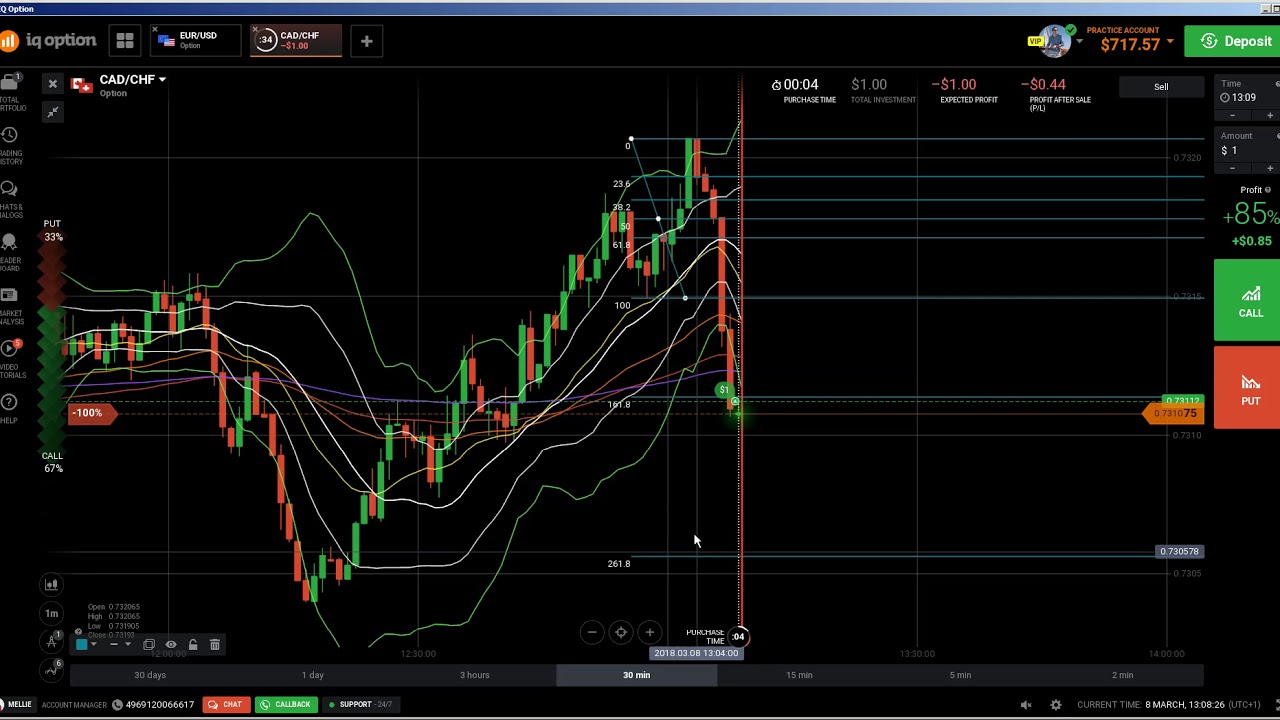Mute sound with the speaker icon
1280x720 pixels.
pos(1025,705)
